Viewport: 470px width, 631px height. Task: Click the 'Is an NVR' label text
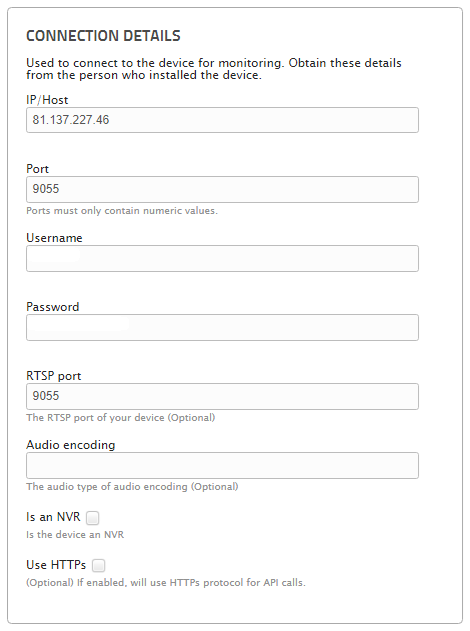53,517
